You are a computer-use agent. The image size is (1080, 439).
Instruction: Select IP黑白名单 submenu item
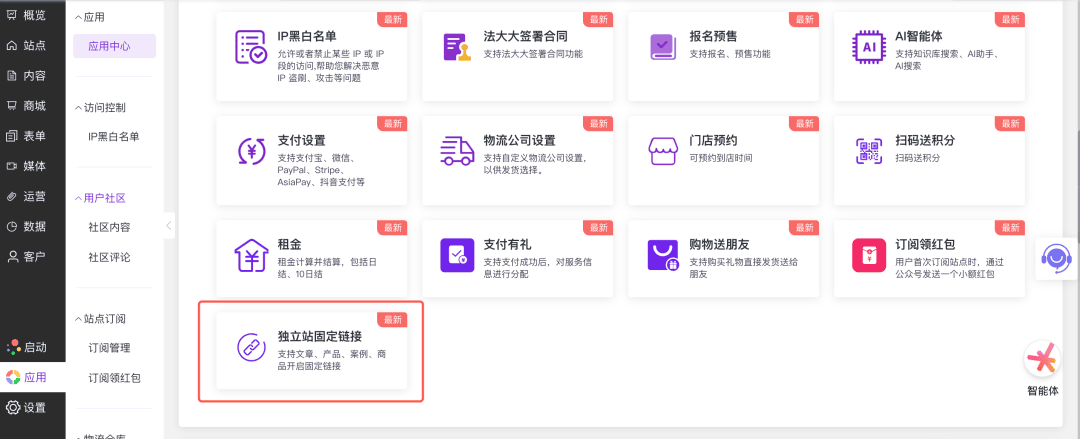[x=114, y=136]
